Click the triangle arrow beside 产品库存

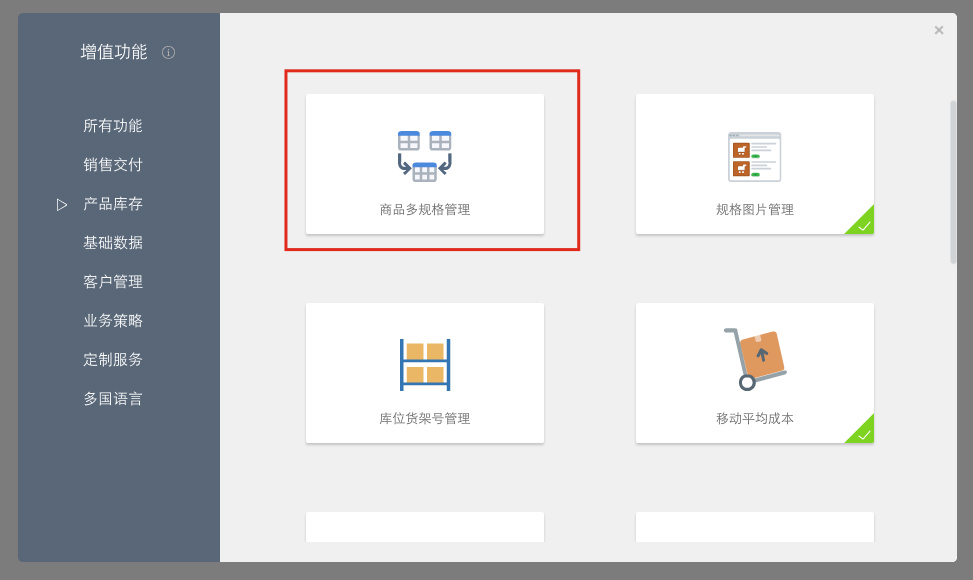click(61, 205)
